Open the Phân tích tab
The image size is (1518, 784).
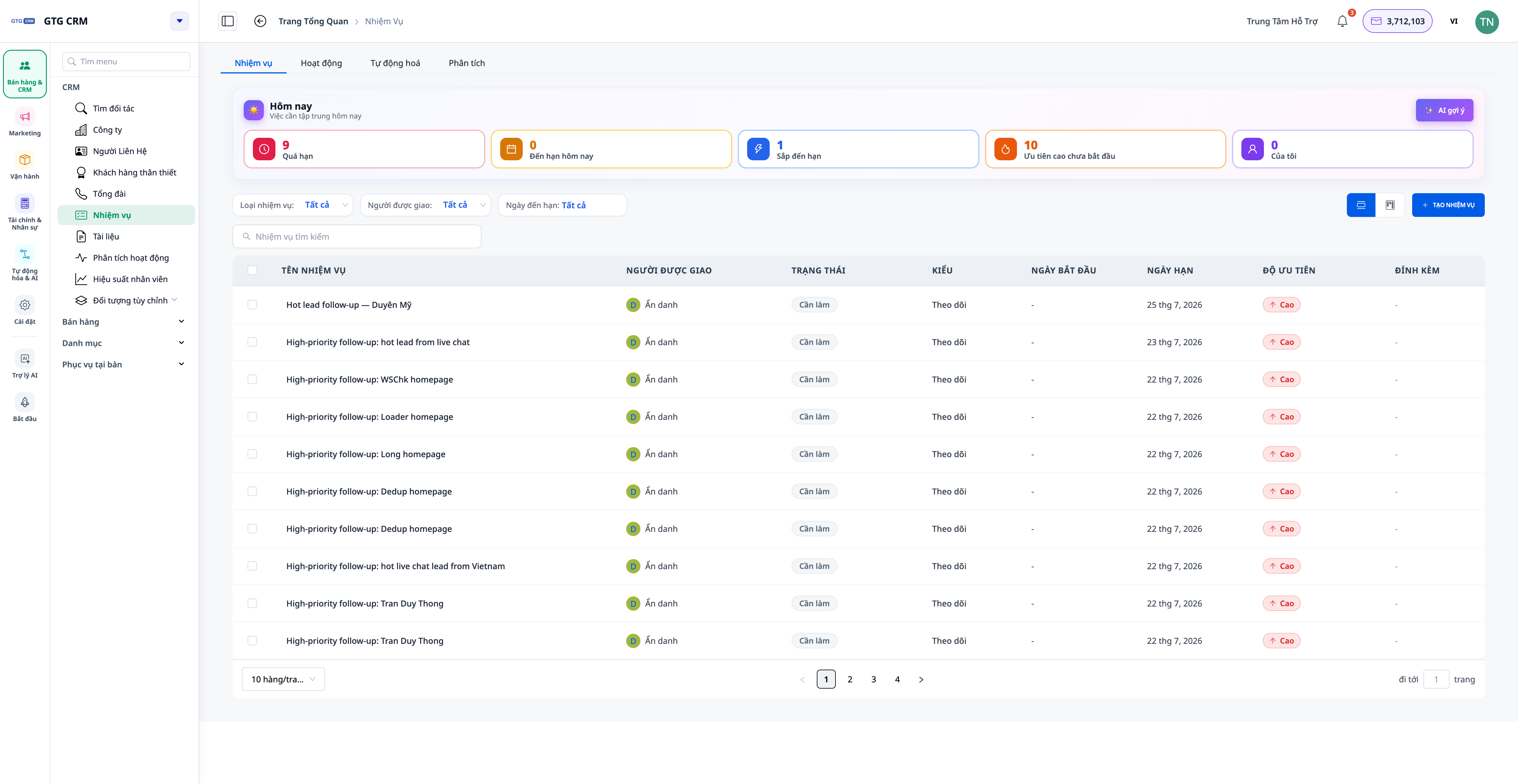pyautogui.click(x=467, y=63)
